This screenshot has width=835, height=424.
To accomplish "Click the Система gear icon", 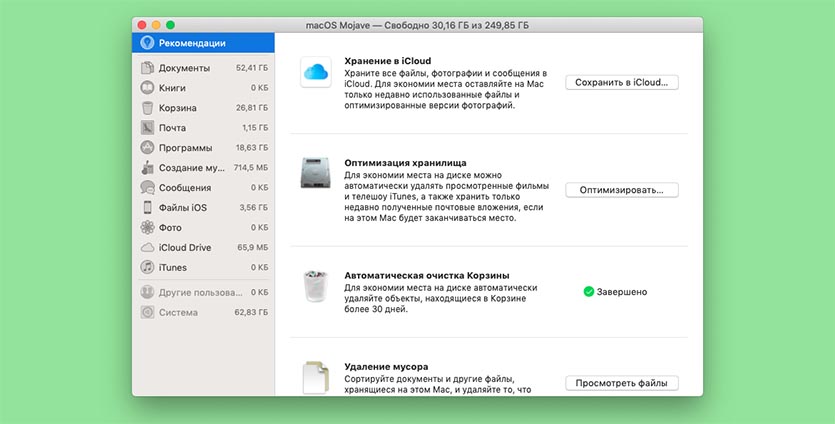I will [147, 313].
